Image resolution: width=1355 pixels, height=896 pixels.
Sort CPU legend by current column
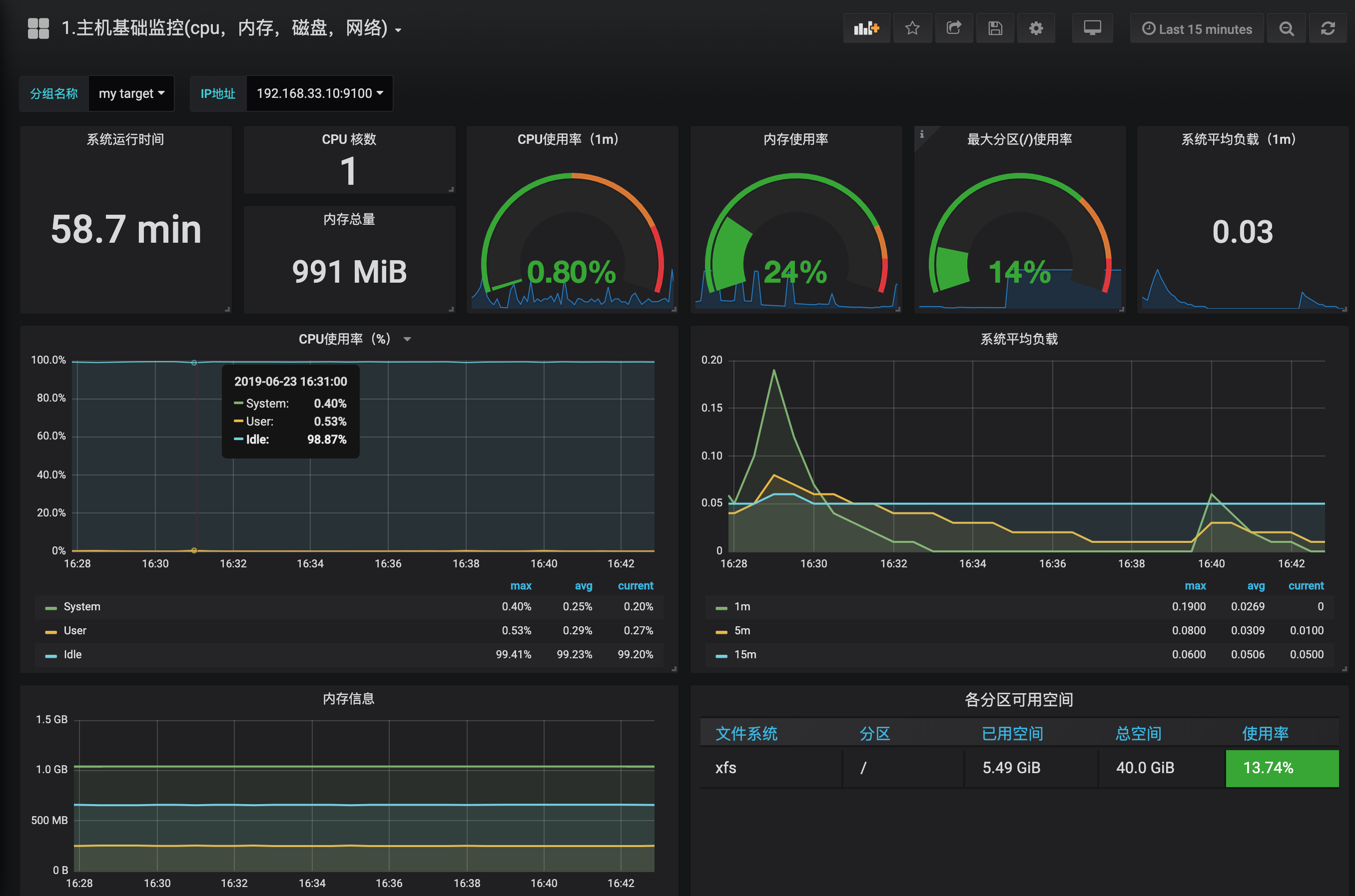pos(636,586)
